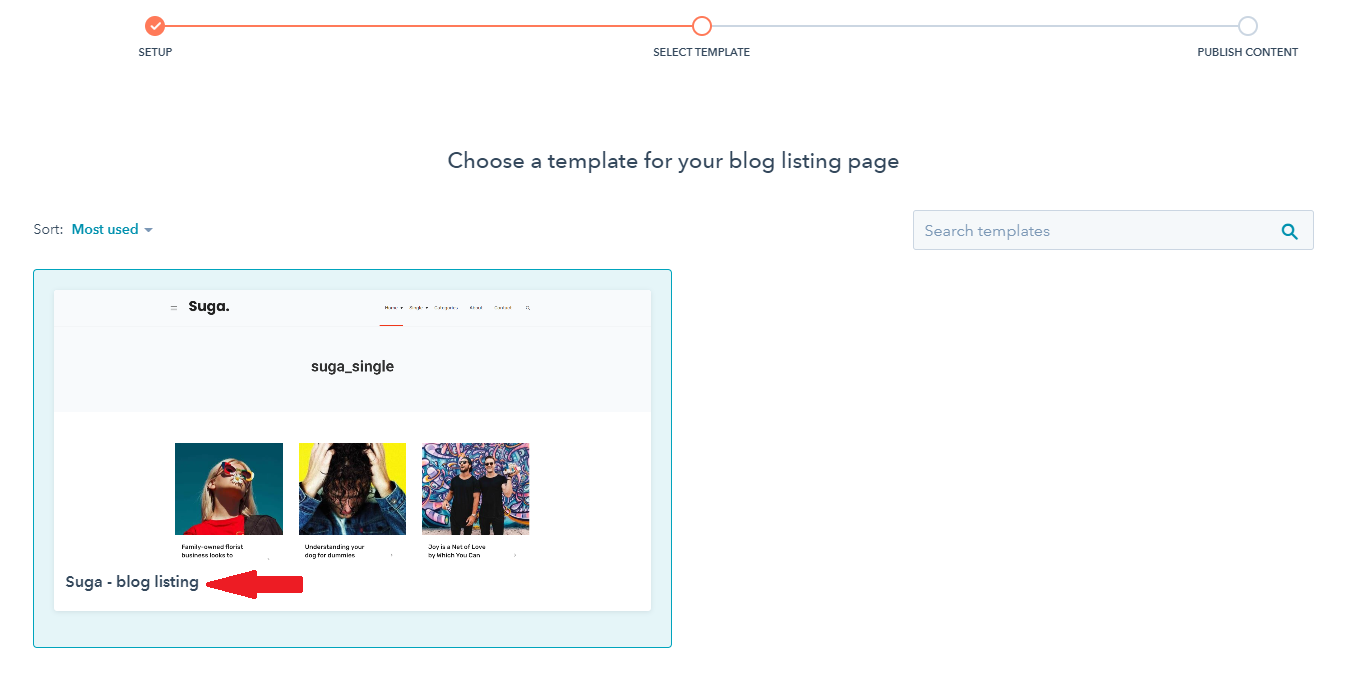Click the SETUP step label
This screenshot has width=1370, height=692.
click(155, 52)
